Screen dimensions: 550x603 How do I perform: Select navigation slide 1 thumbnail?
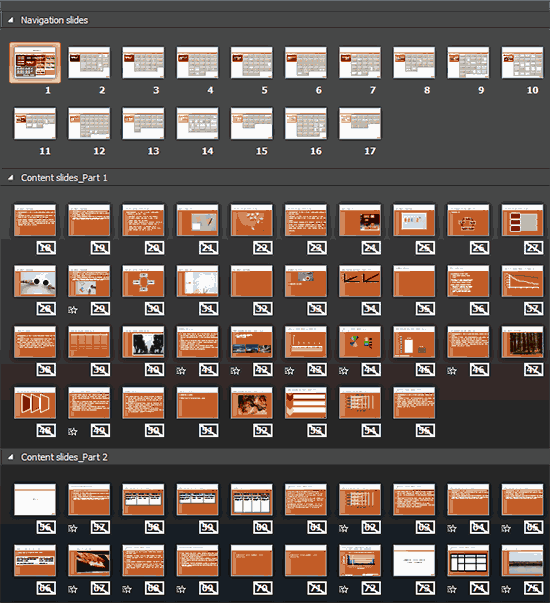(x=35, y=63)
